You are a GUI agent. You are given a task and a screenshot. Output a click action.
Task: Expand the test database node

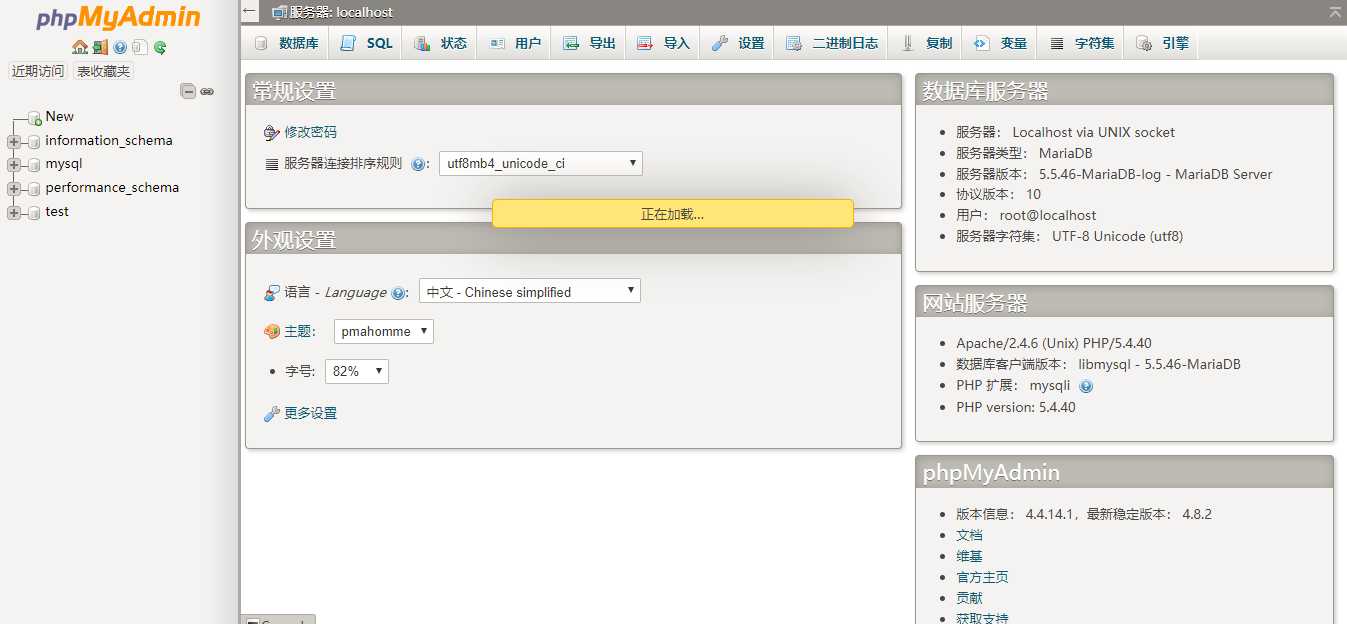point(13,212)
